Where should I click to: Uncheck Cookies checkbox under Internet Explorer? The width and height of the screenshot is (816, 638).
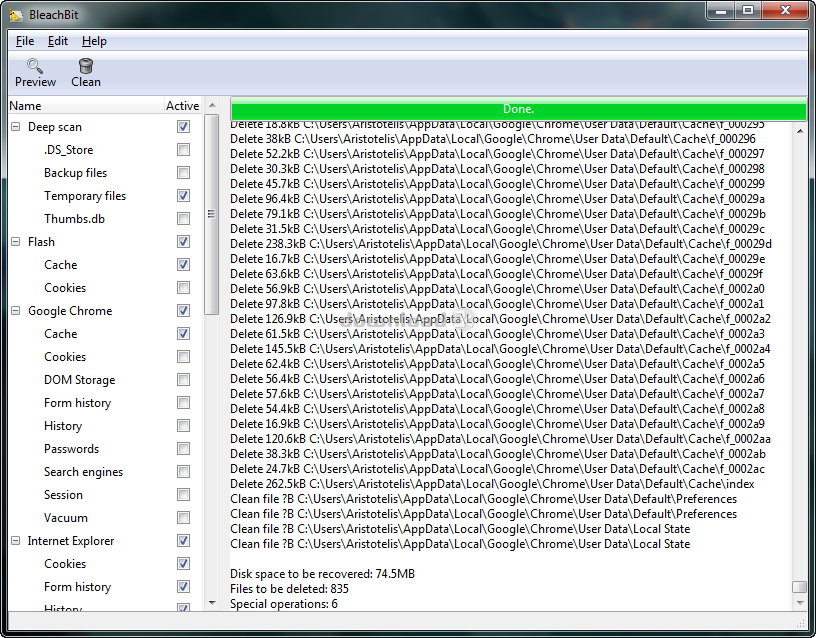183,564
